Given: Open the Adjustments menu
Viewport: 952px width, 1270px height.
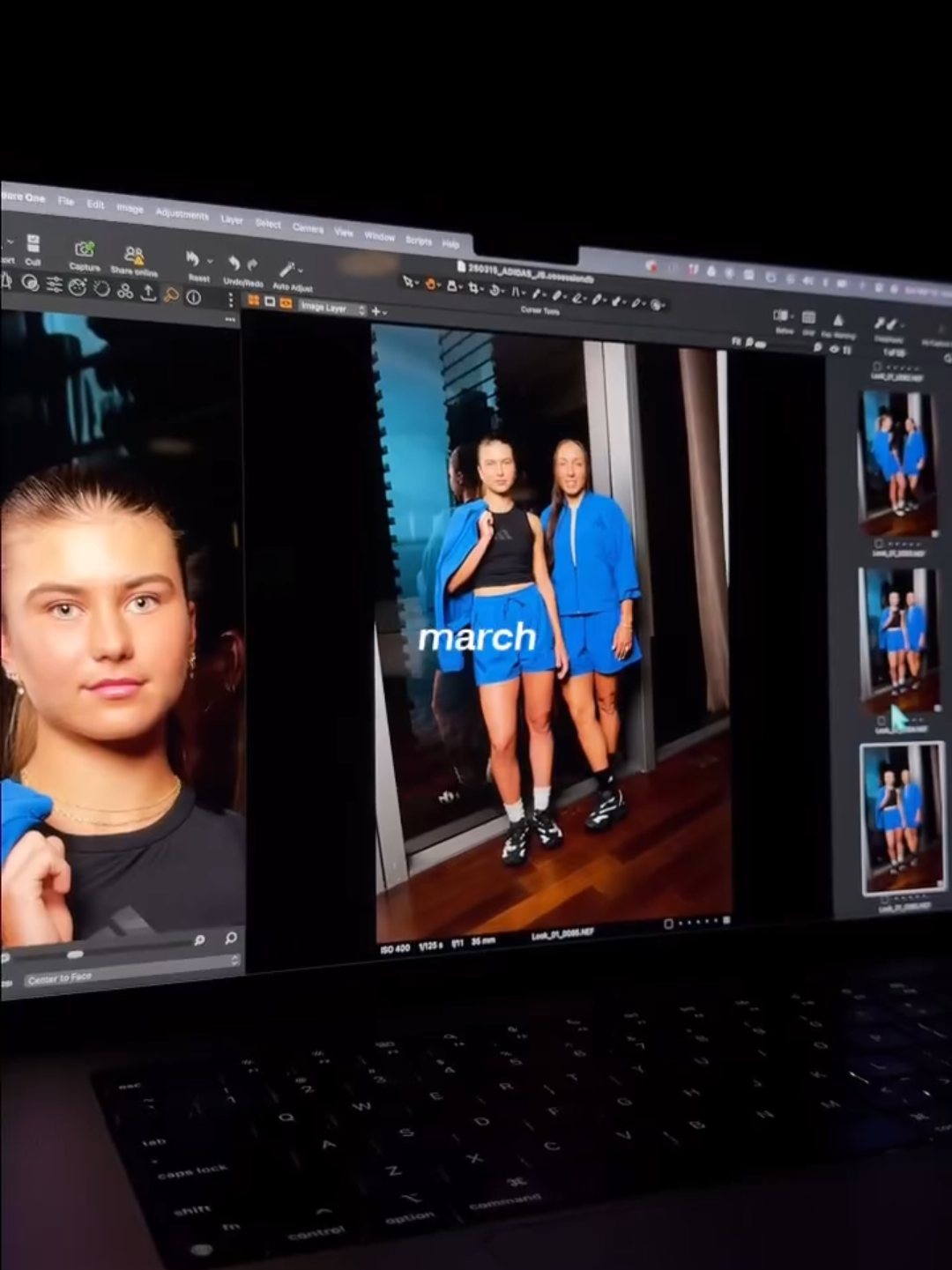Looking at the screenshot, I should pyautogui.click(x=182, y=214).
